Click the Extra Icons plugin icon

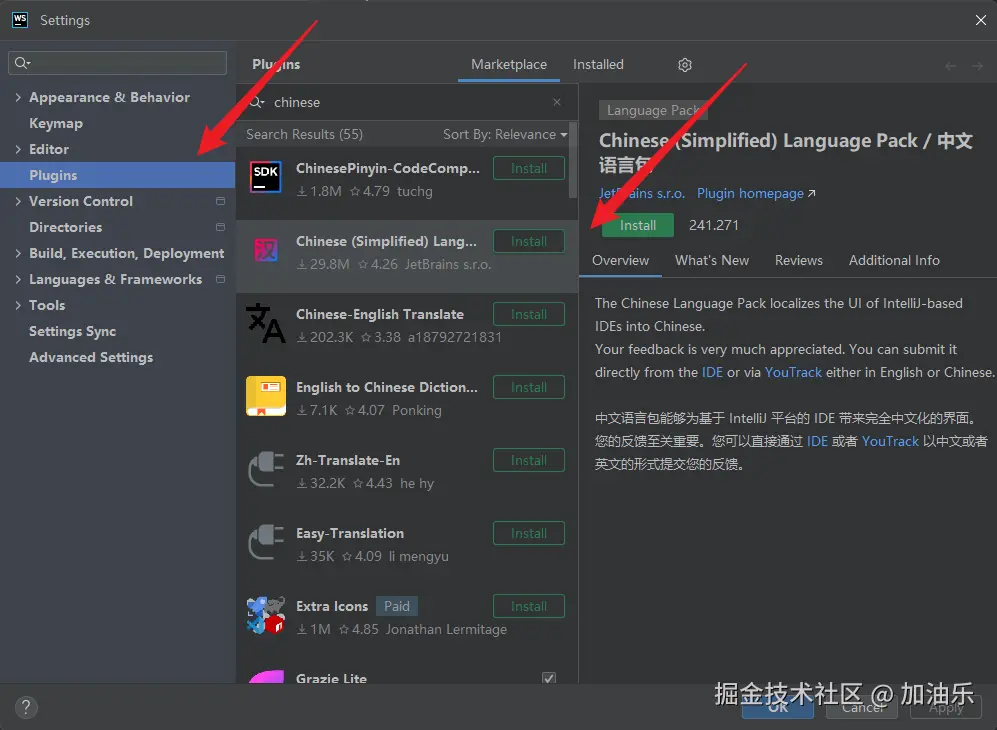(x=266, y=616)
